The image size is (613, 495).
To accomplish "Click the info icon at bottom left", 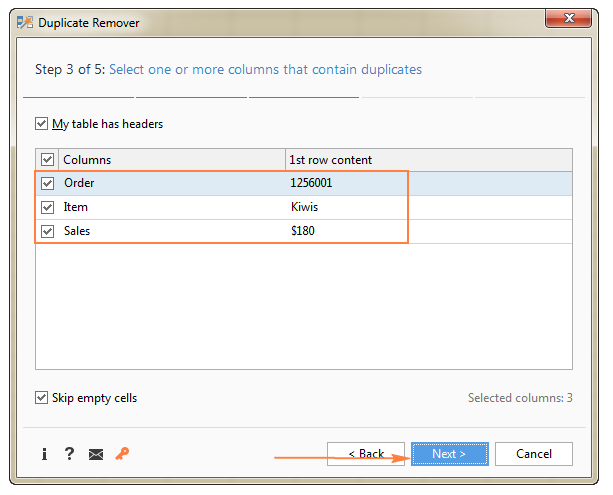I will (x=45, y=454).
